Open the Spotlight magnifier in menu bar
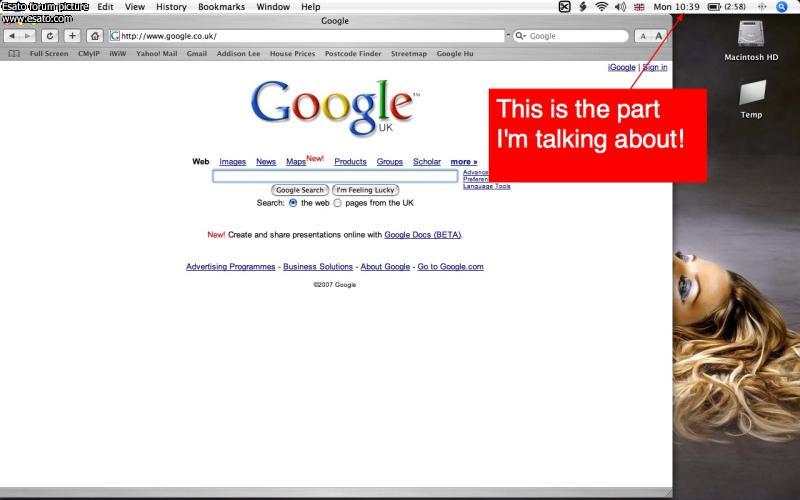800x500 pixels. click(x=782, y=7)
